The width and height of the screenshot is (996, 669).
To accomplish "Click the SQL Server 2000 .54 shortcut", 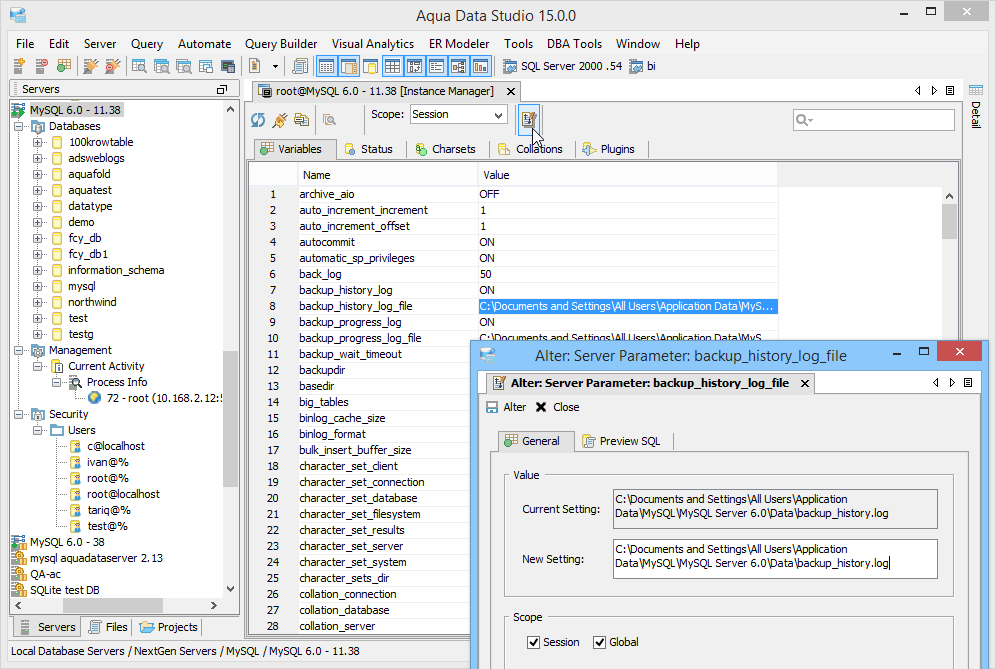I will pos(562,66).
